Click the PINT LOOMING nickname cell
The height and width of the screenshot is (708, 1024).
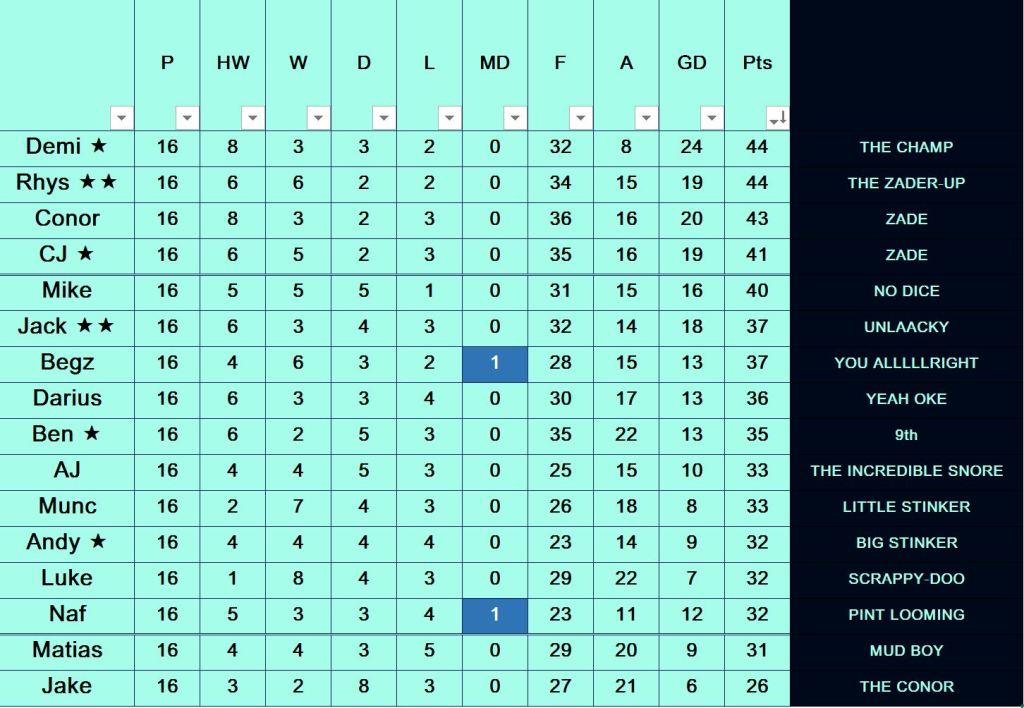[906, 615]
